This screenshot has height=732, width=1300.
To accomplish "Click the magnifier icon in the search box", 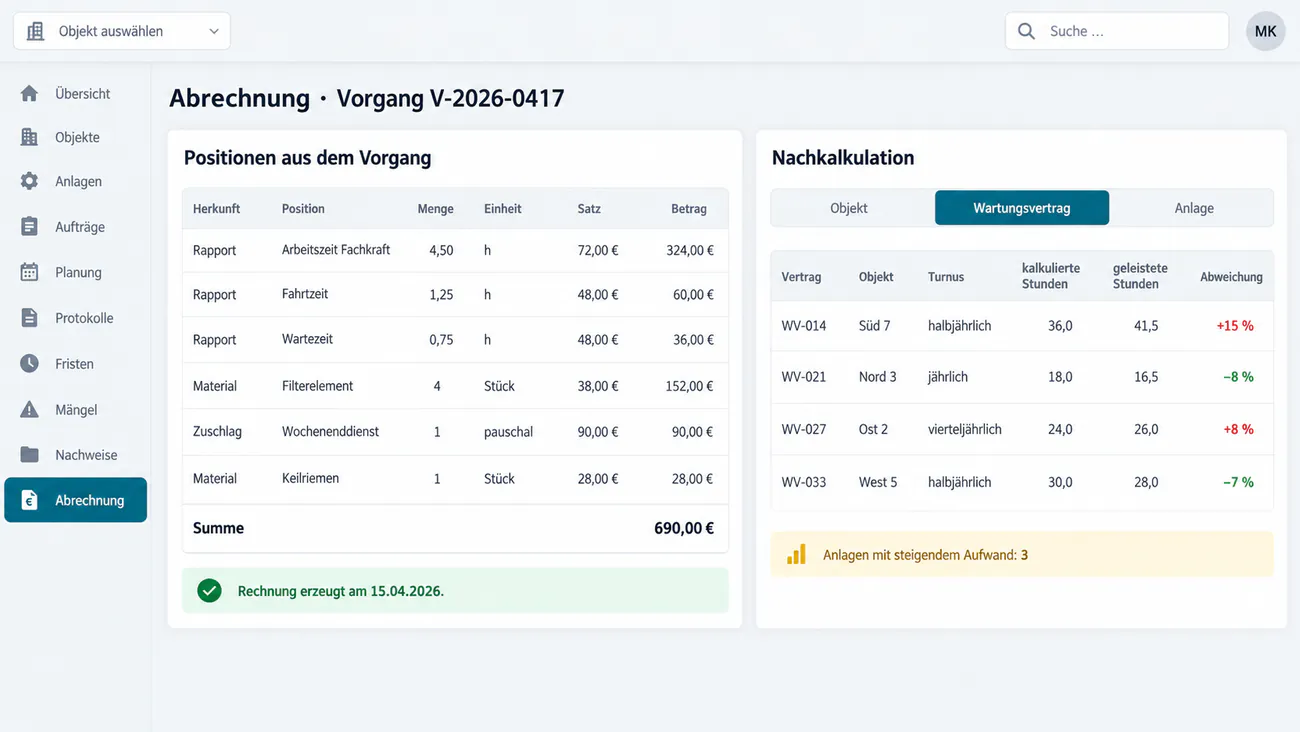I will tap(1026, 31).
